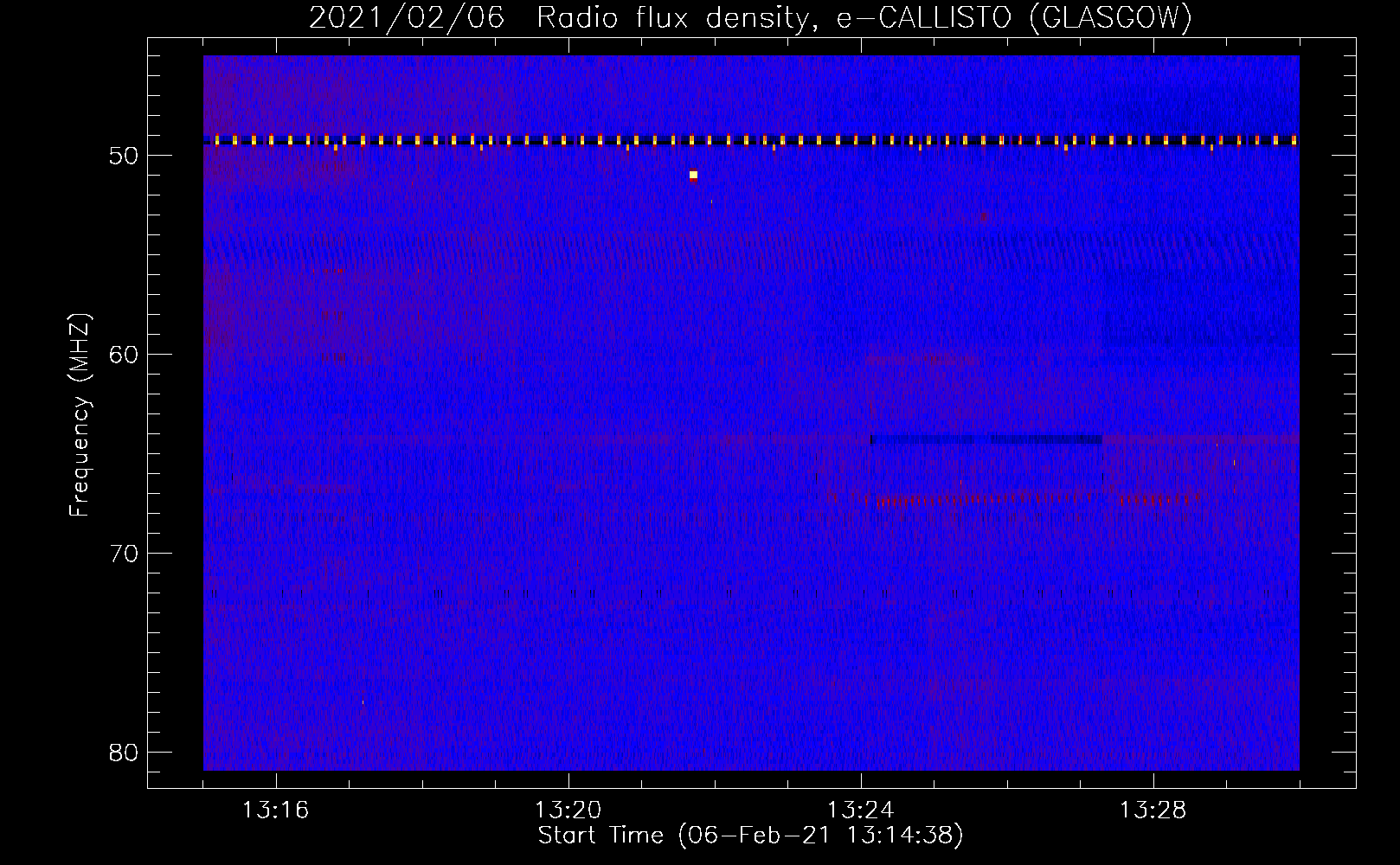Click the '13:20' time tick label
This screenshot has width=1400, height=865.
(568, 811)
